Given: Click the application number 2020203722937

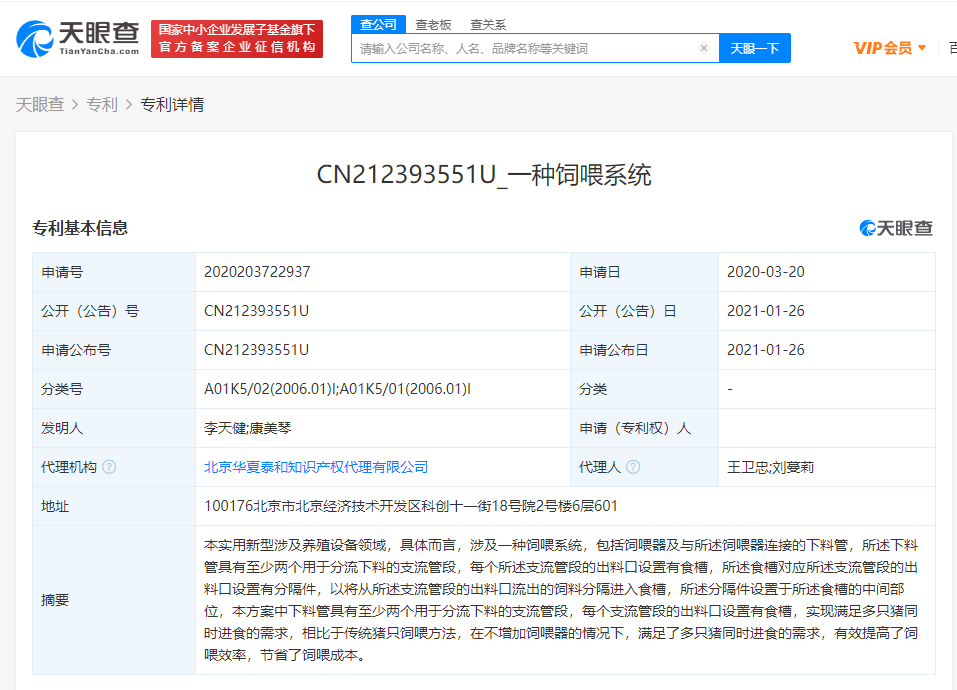Looking at the screenshot, I should point(257,272).
